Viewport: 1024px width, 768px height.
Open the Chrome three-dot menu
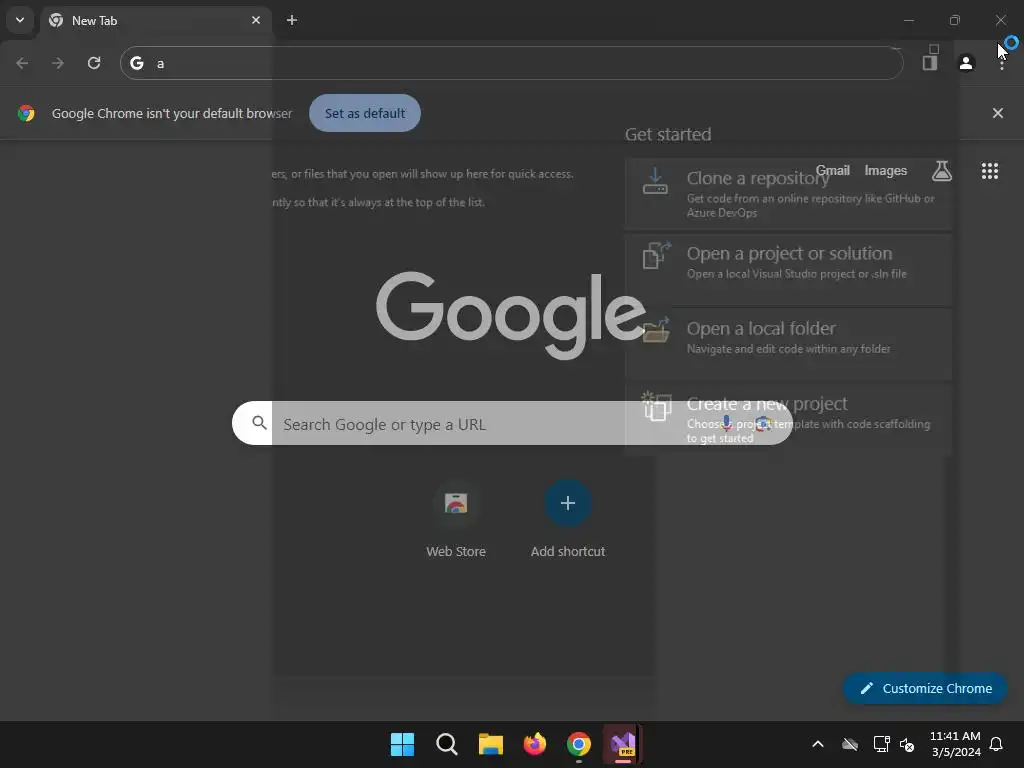tap(1002, 63)
